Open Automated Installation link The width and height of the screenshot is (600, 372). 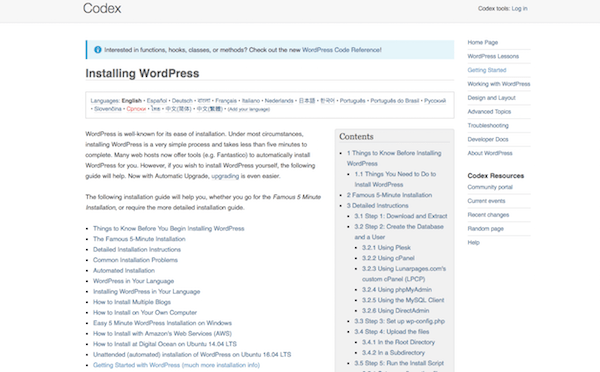[x=124, y=271]
